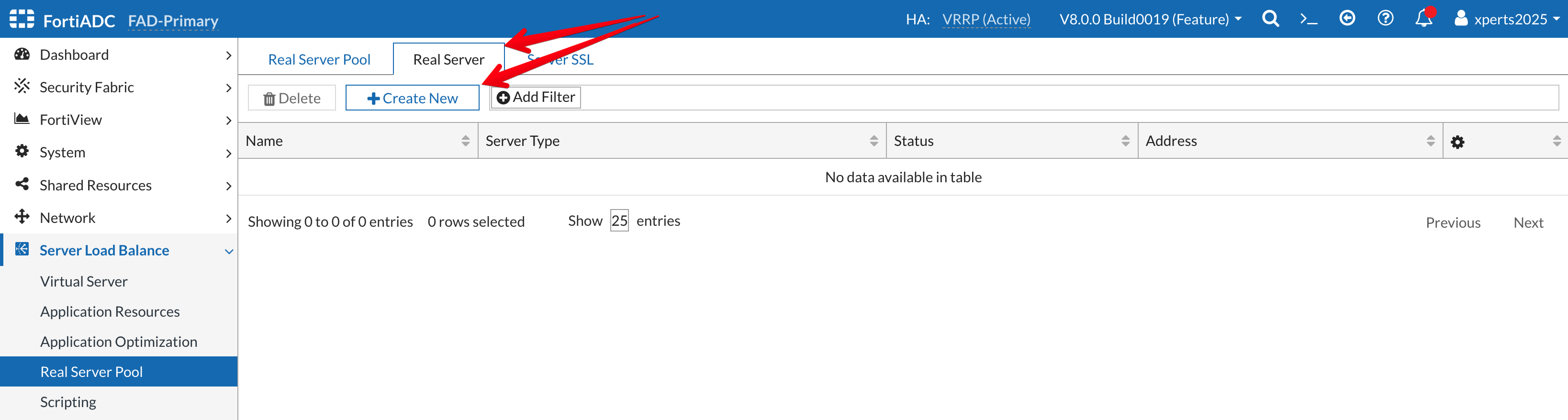Click the circled back-arrow icon in header

1347,19
